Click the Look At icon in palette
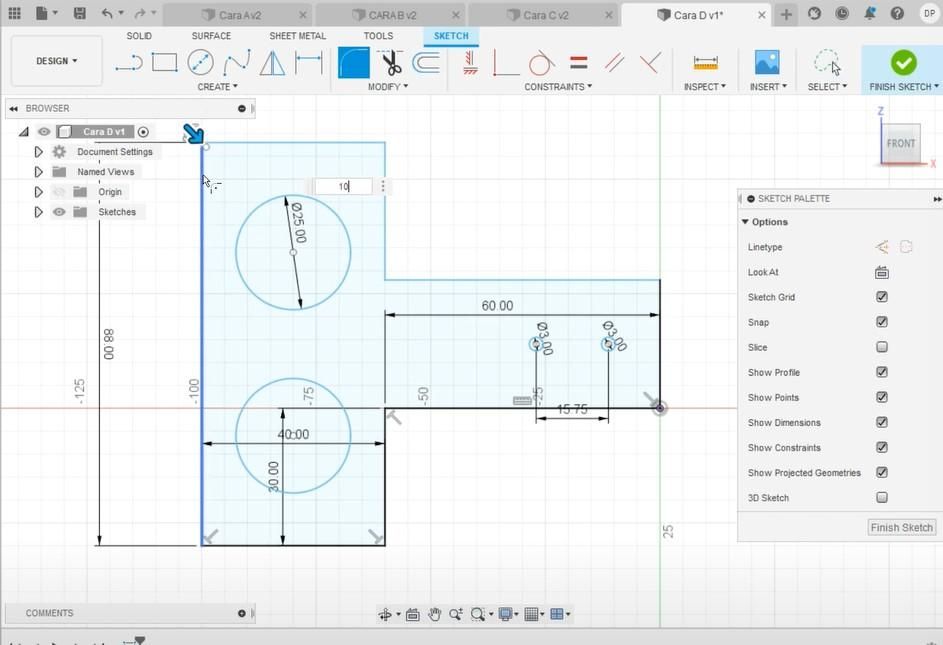The height and width of the screenshot is (645, 943). 882,273
